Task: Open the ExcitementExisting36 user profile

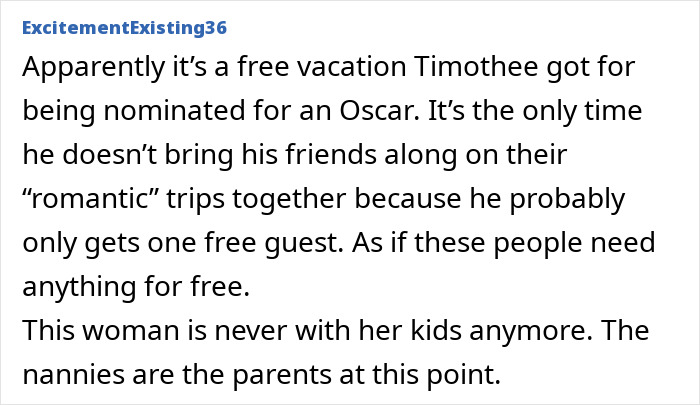Action: [x=123, y=28]
